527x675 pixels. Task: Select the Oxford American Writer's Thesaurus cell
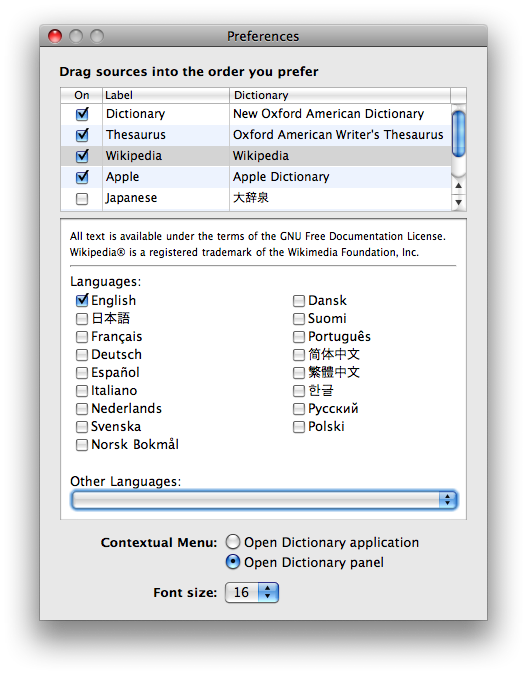(340, 135)
